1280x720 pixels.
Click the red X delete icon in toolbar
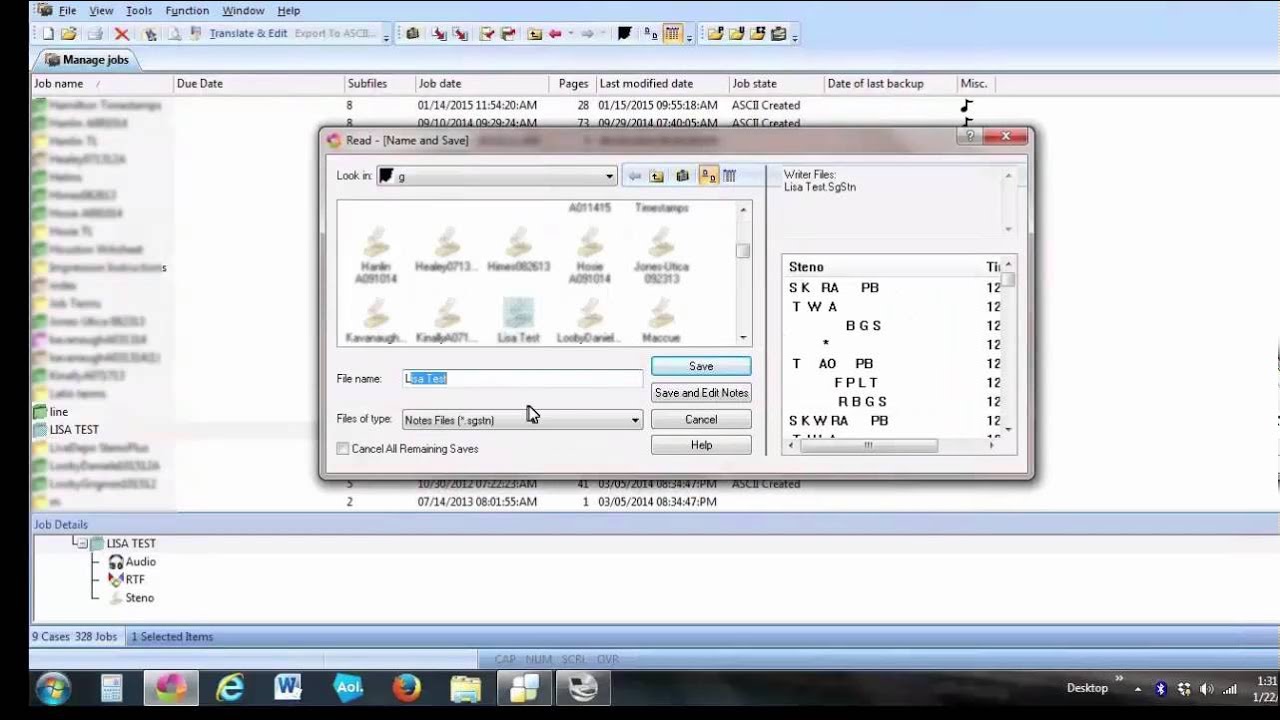click(122, 34)
